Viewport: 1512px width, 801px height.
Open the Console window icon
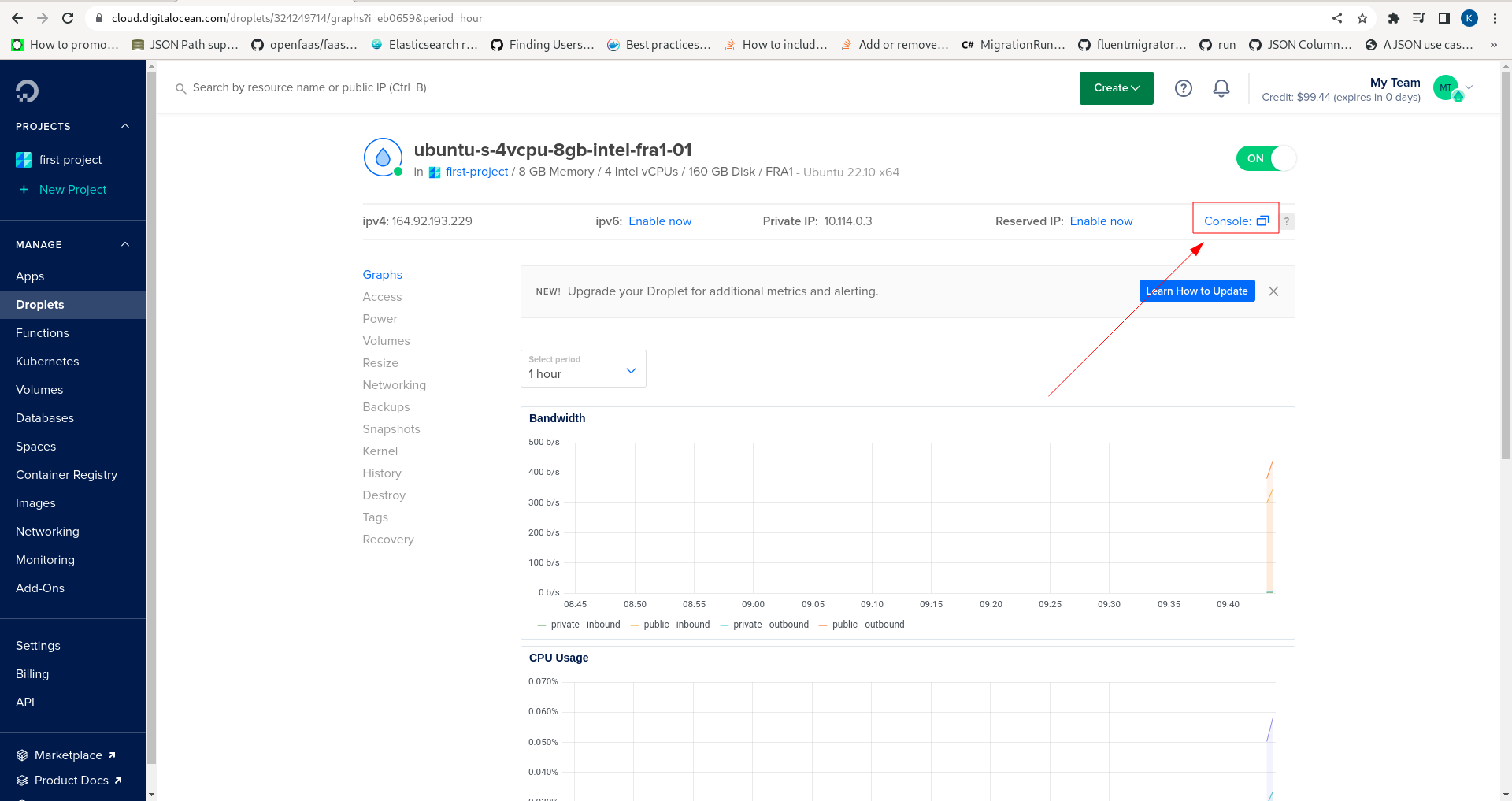tap(1262, 221)
